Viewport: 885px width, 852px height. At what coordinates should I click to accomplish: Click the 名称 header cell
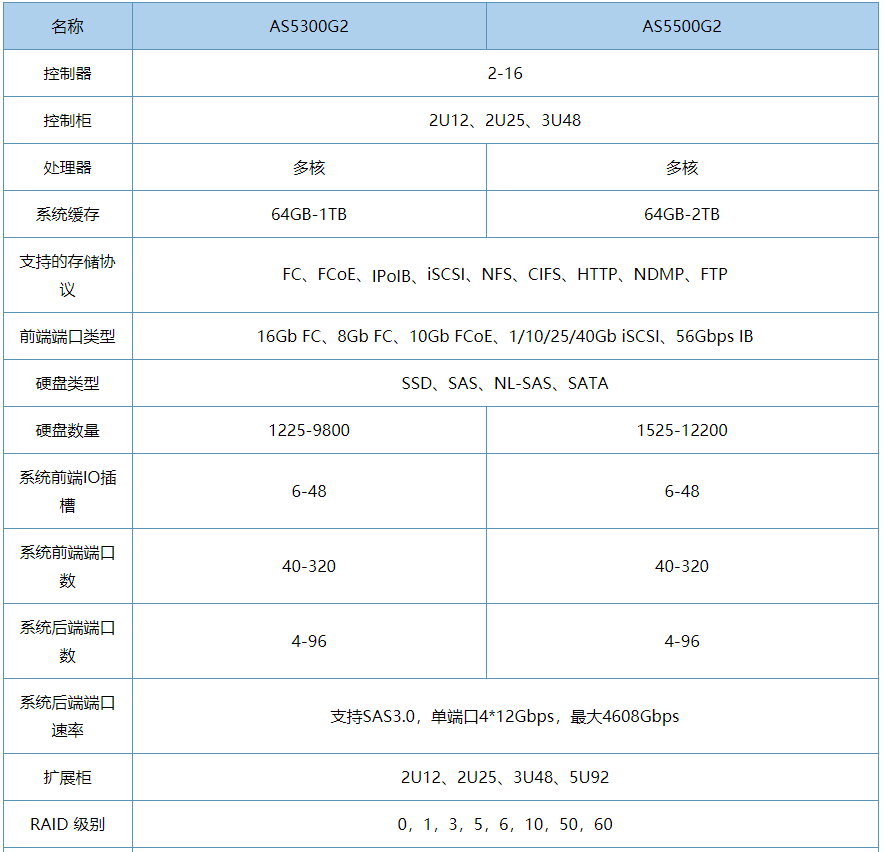[67, 26]
